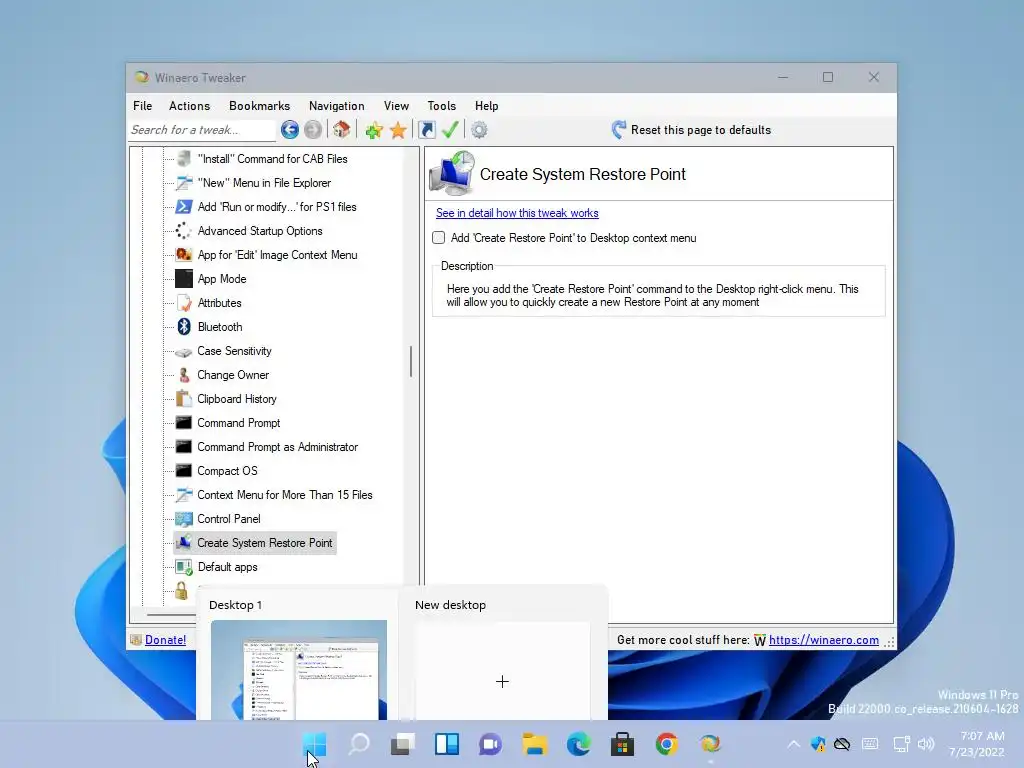Open the Tools menu
This screenshot has height=768, width=1024.
[x=441, y=106]
